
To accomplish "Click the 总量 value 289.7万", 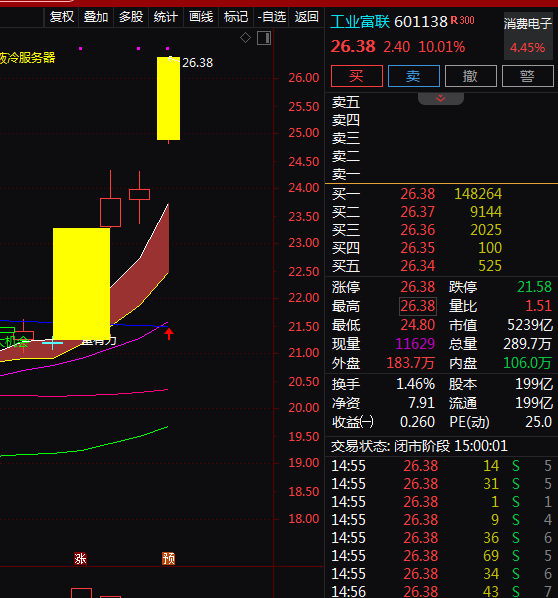I will pos(528,344).
